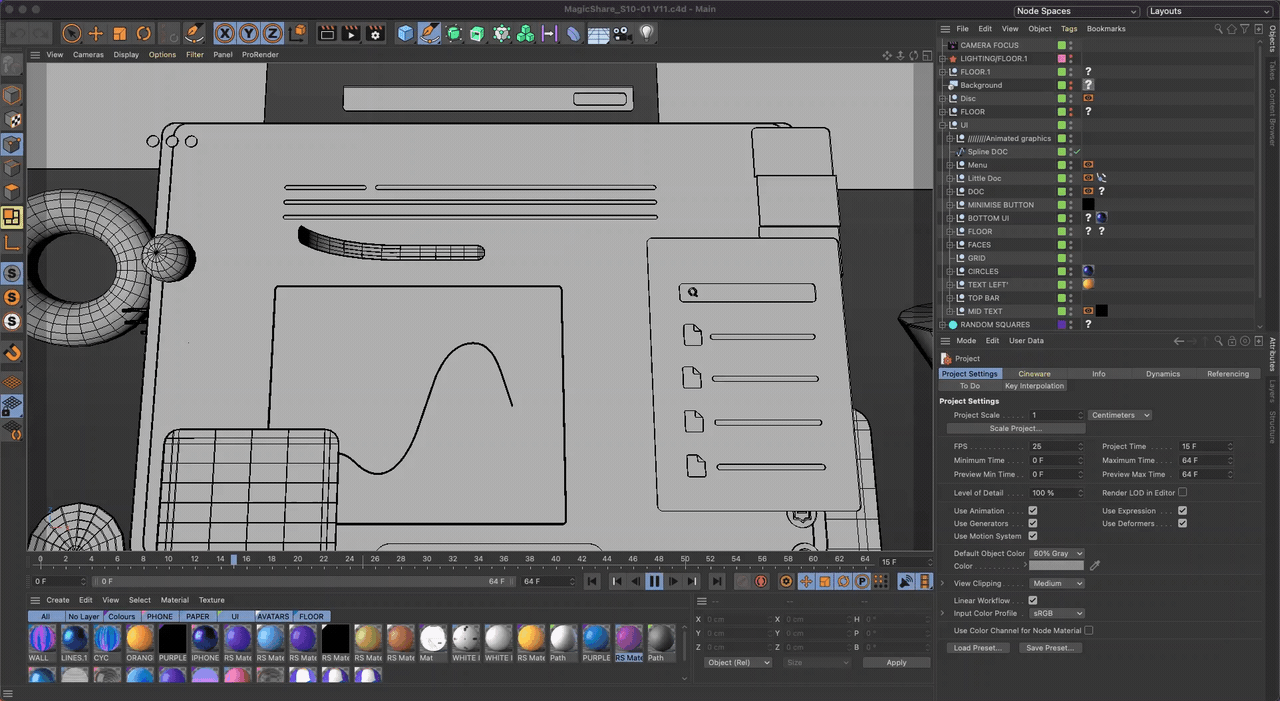
Task: Click the Color swatch in Project Settings
Action: pyautogui.click(x=1057, y=566)
